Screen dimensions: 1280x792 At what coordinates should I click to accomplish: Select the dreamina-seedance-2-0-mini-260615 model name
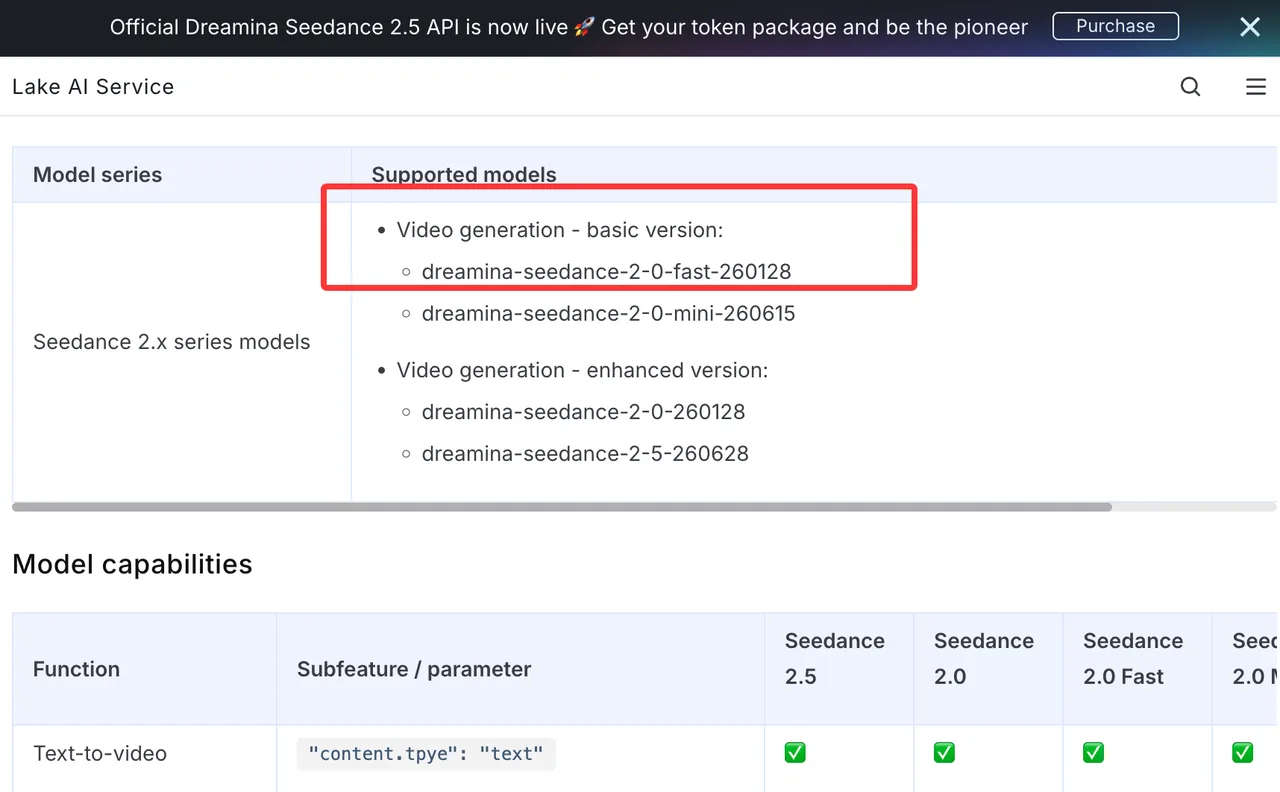(x=608, y=313)
